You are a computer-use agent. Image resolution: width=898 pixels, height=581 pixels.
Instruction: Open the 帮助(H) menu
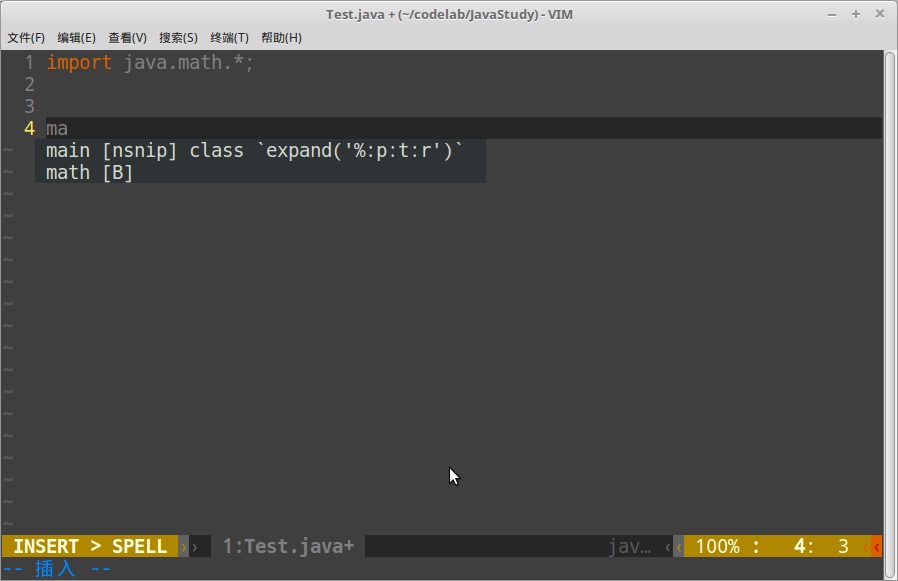click(281, 38)
